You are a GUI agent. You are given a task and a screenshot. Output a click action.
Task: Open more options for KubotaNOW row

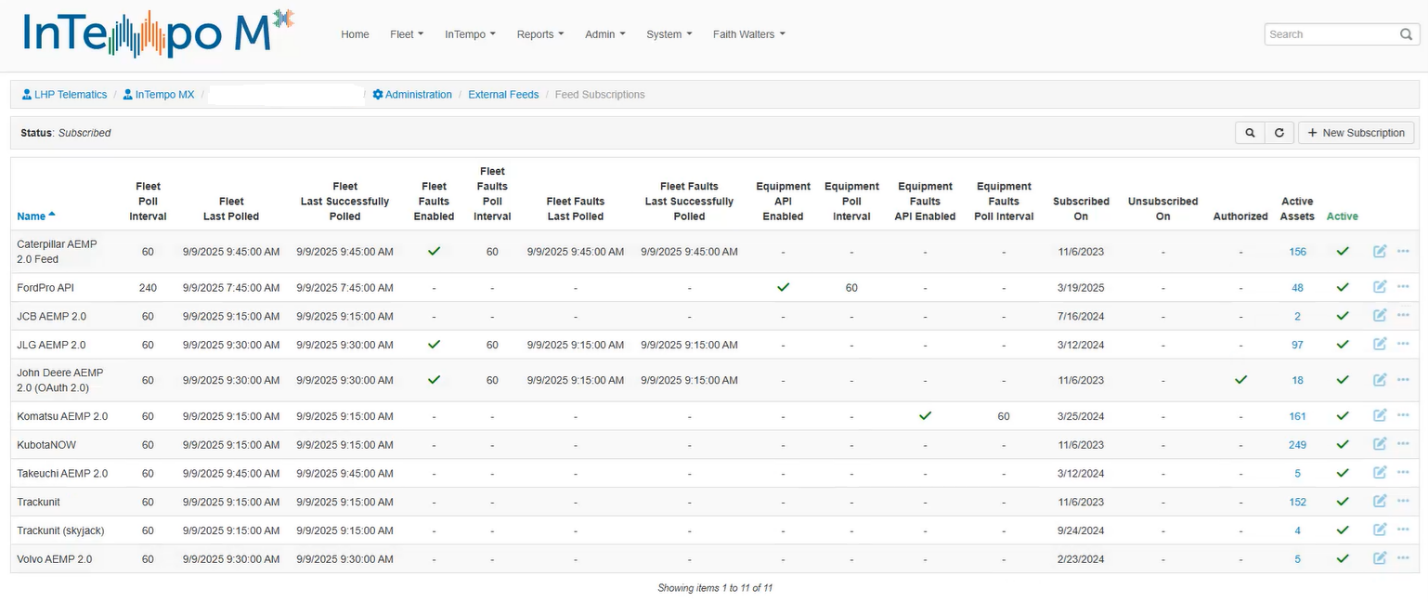click(x=1403, y=444)
